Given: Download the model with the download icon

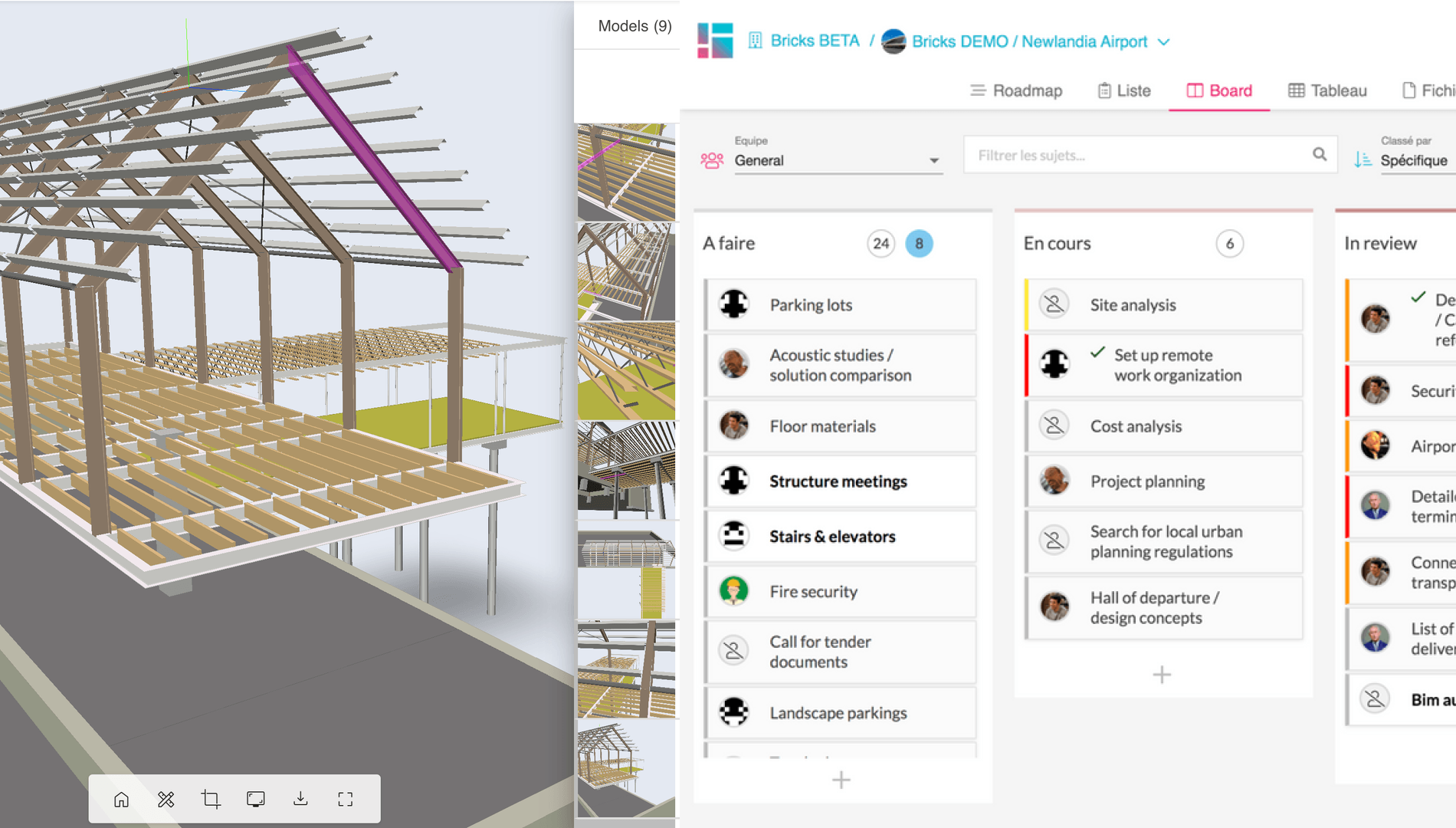Looking at the screenshot, I should [300, 800].
